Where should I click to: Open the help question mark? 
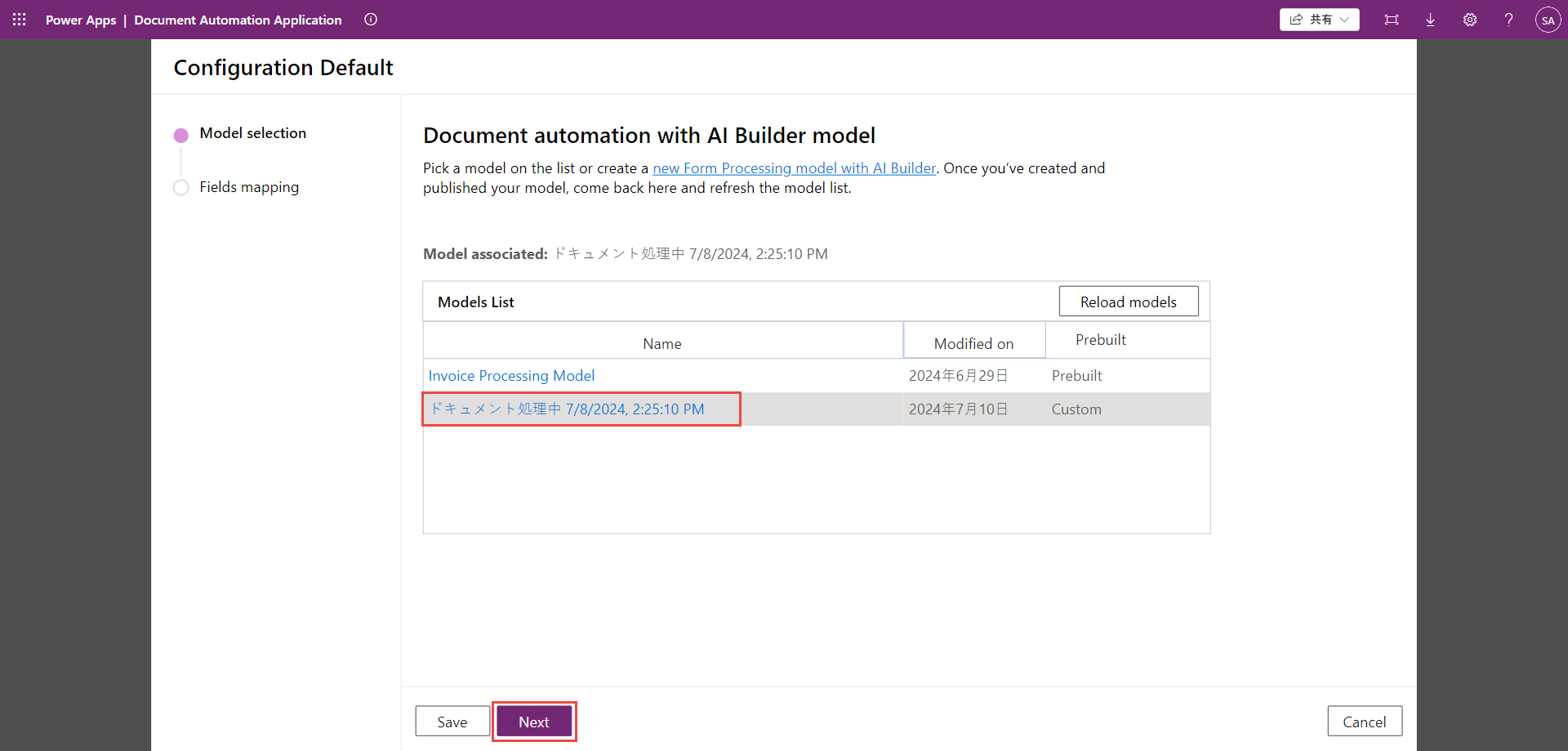1508,20
